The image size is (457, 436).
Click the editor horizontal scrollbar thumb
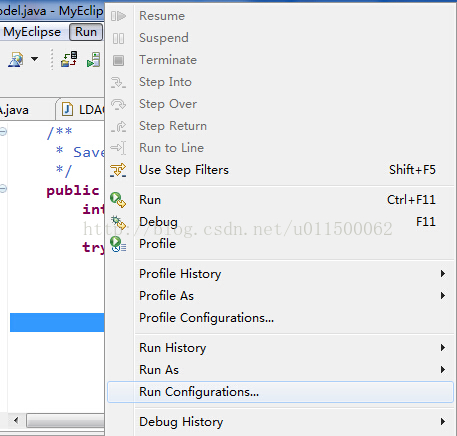[66, 420]
